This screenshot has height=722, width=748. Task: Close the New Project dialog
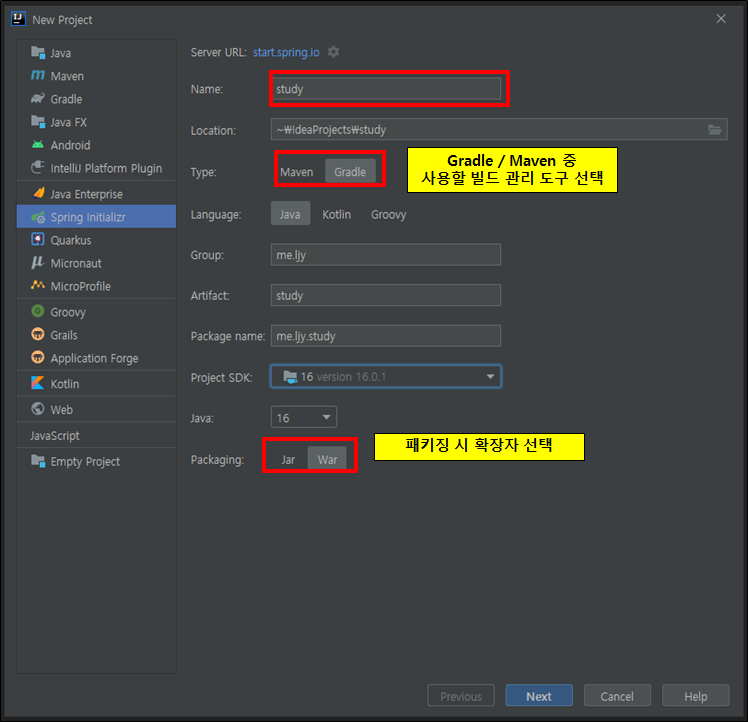(x=721, y=19)
